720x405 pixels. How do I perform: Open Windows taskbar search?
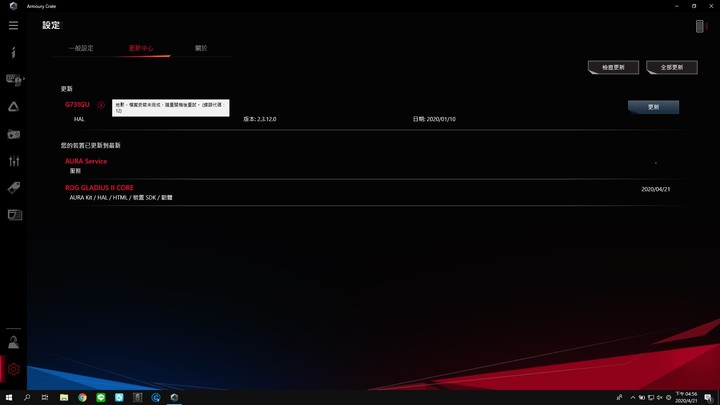(27, 397)
